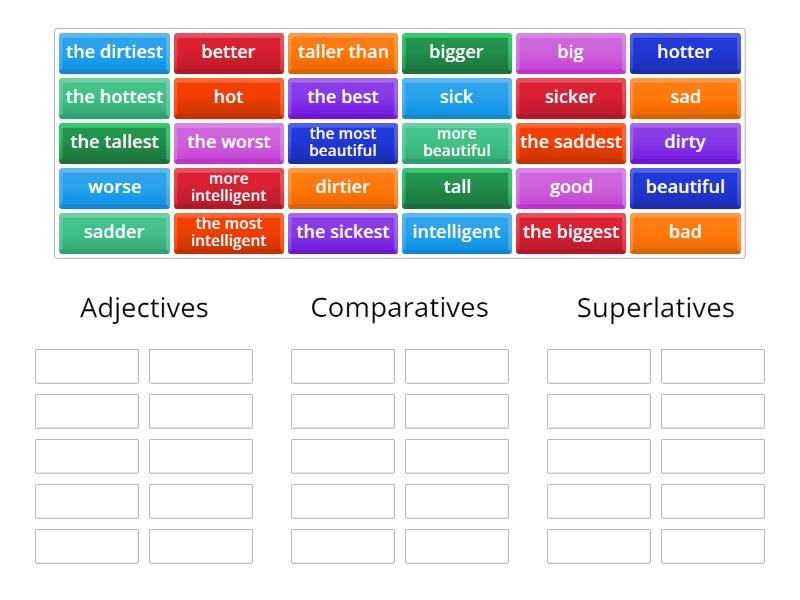Click the 'the most beautiful' tile

343,143
